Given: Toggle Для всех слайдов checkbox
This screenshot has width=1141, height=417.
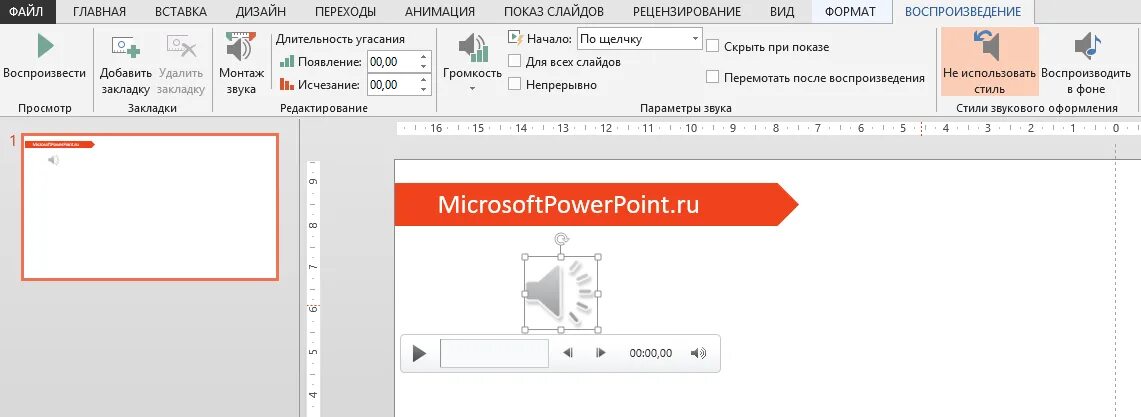Looking at the screenshot, I should pyautogui.click(x=514, y=62).
